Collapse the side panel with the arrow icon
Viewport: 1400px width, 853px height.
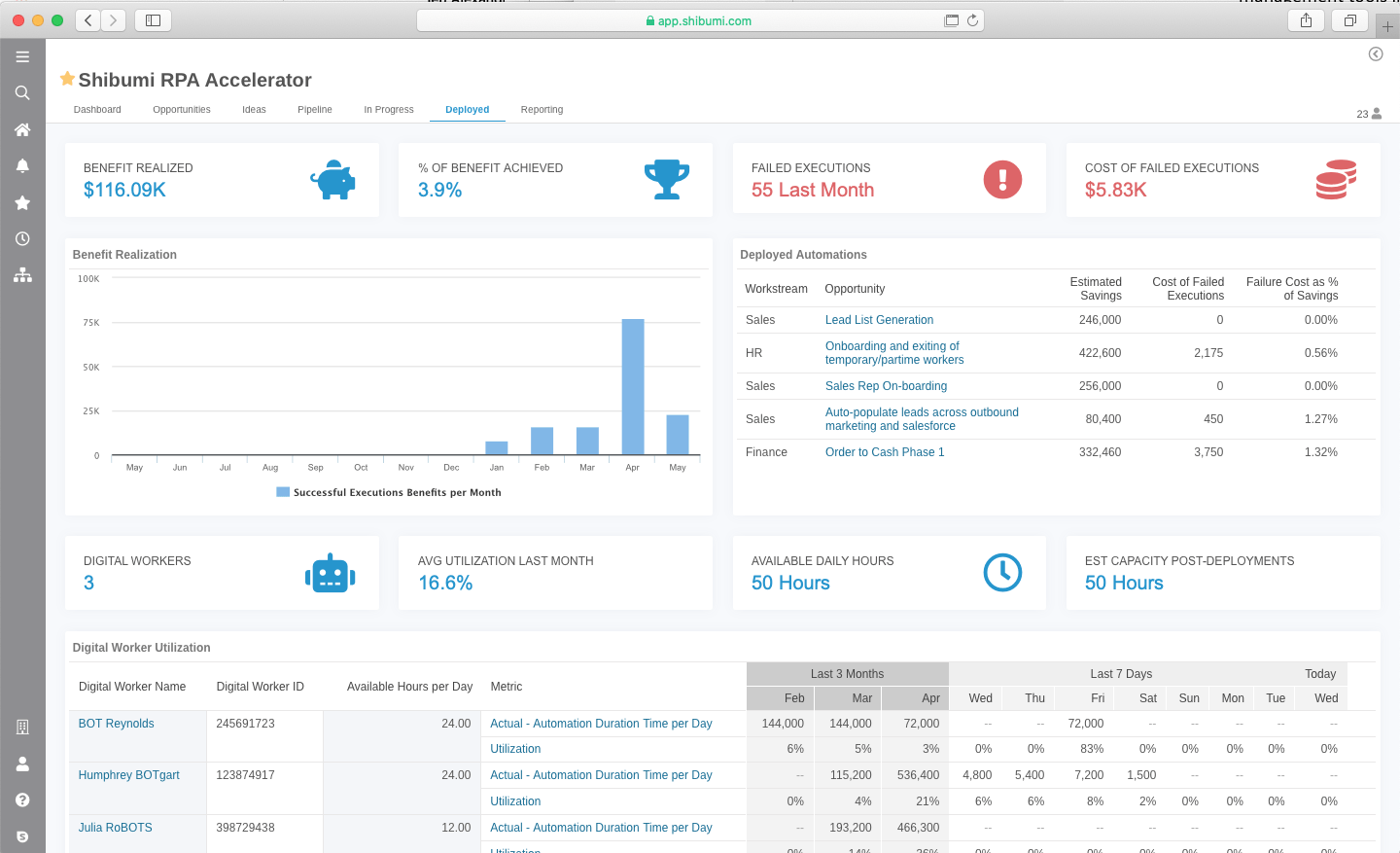coord(1375,54)
